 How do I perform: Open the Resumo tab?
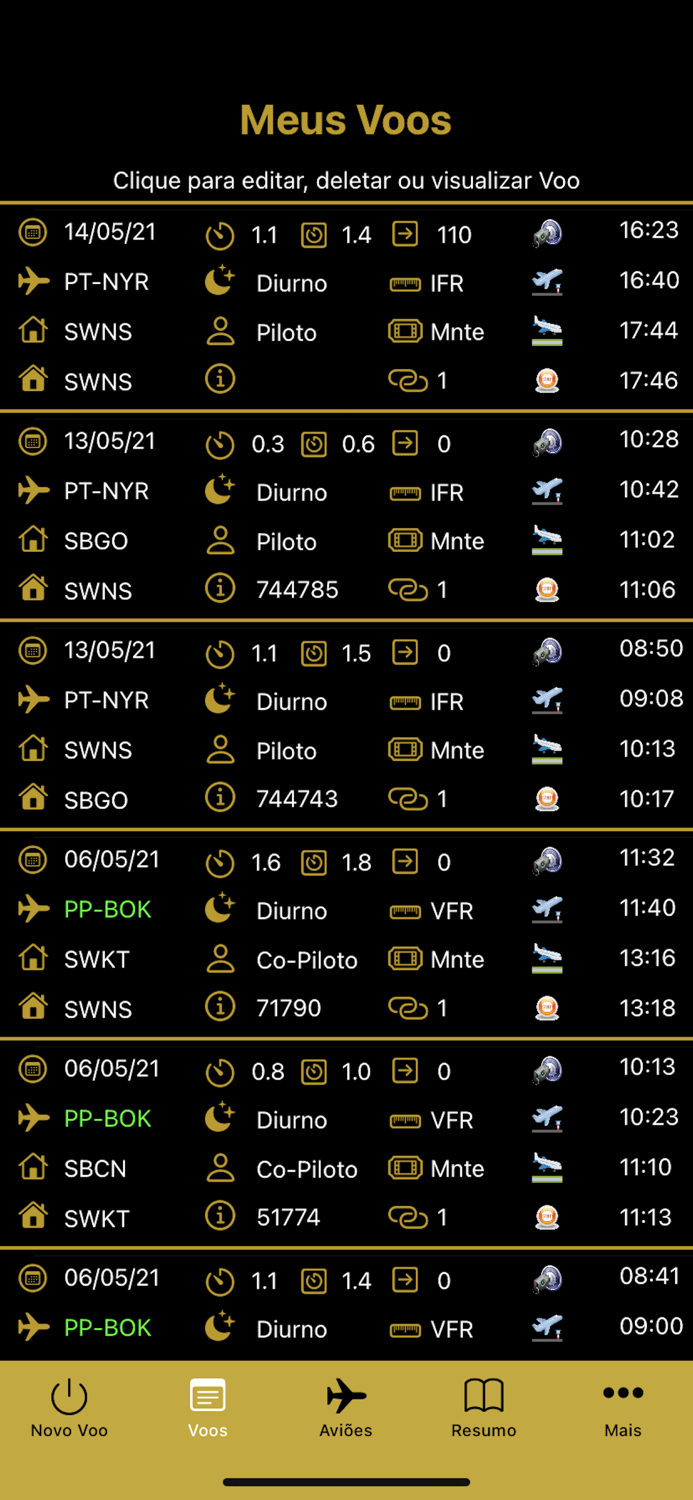point(484,1408)
